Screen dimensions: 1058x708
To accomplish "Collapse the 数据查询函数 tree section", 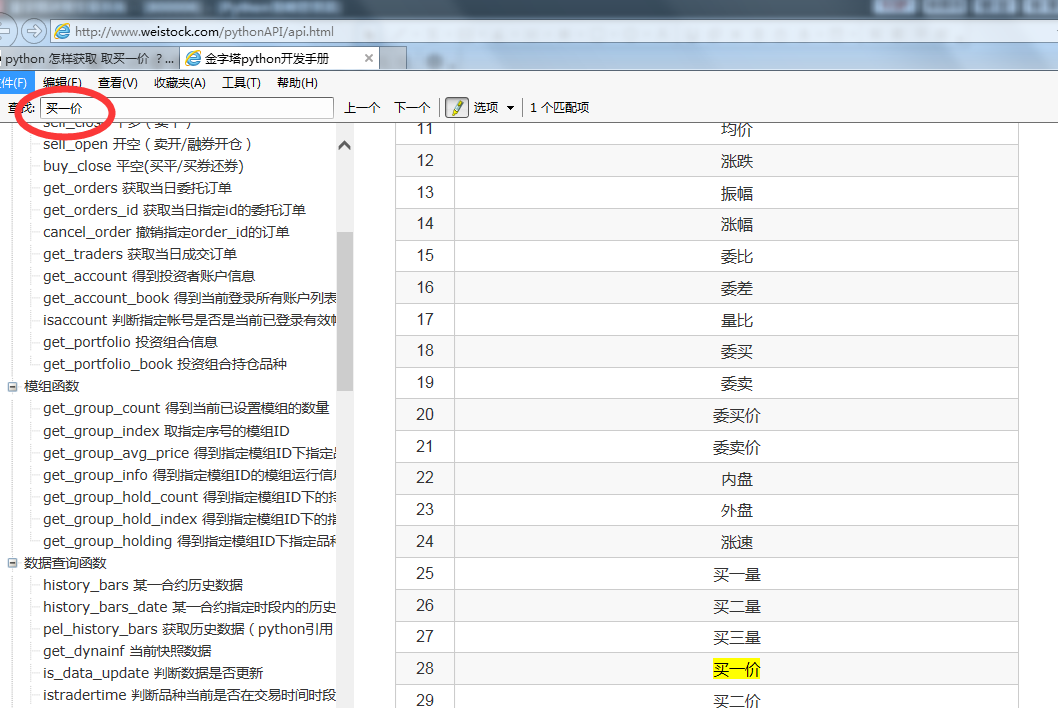I will pos(12,563).
